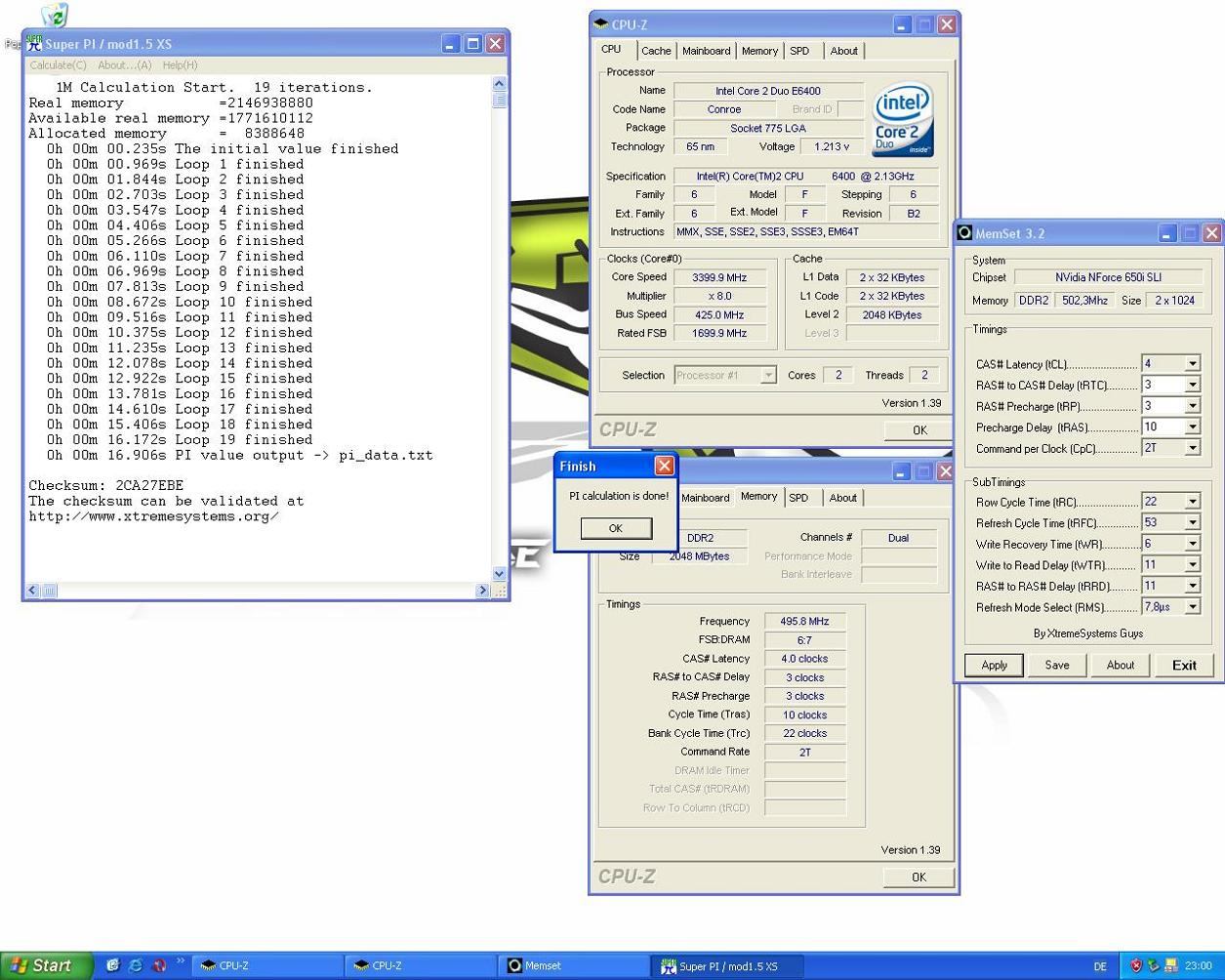Open the Write Recovery Time (tWR) dropdown
The height and width of the screenshot is (980, 1225).
coord(1192,544)
